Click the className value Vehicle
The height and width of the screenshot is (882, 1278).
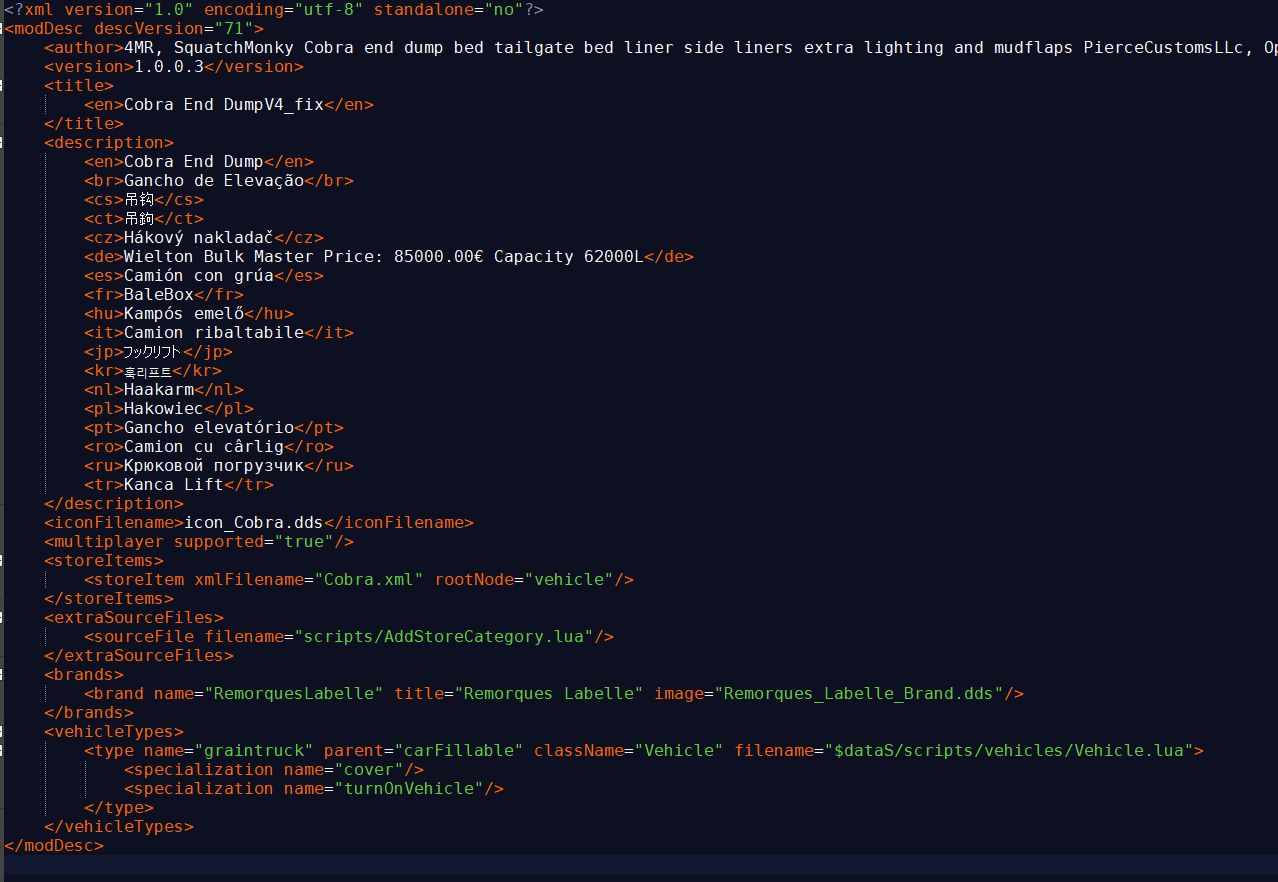679,750
